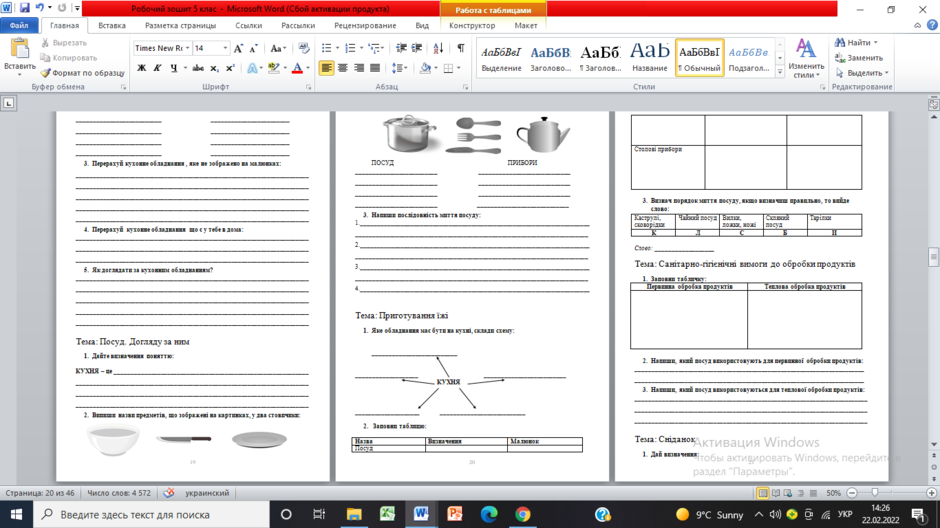Toggle italic formatting К
This screenshot has height=528, width=940.
(x=157, y=68)
